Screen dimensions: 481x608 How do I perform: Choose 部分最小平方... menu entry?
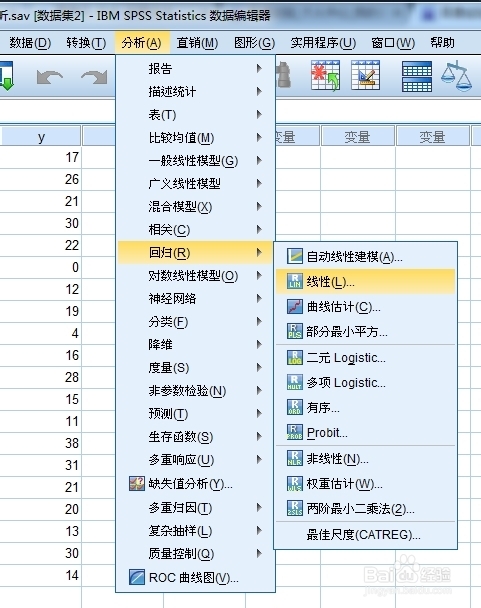pyautogui.click(x=365, y=331)
